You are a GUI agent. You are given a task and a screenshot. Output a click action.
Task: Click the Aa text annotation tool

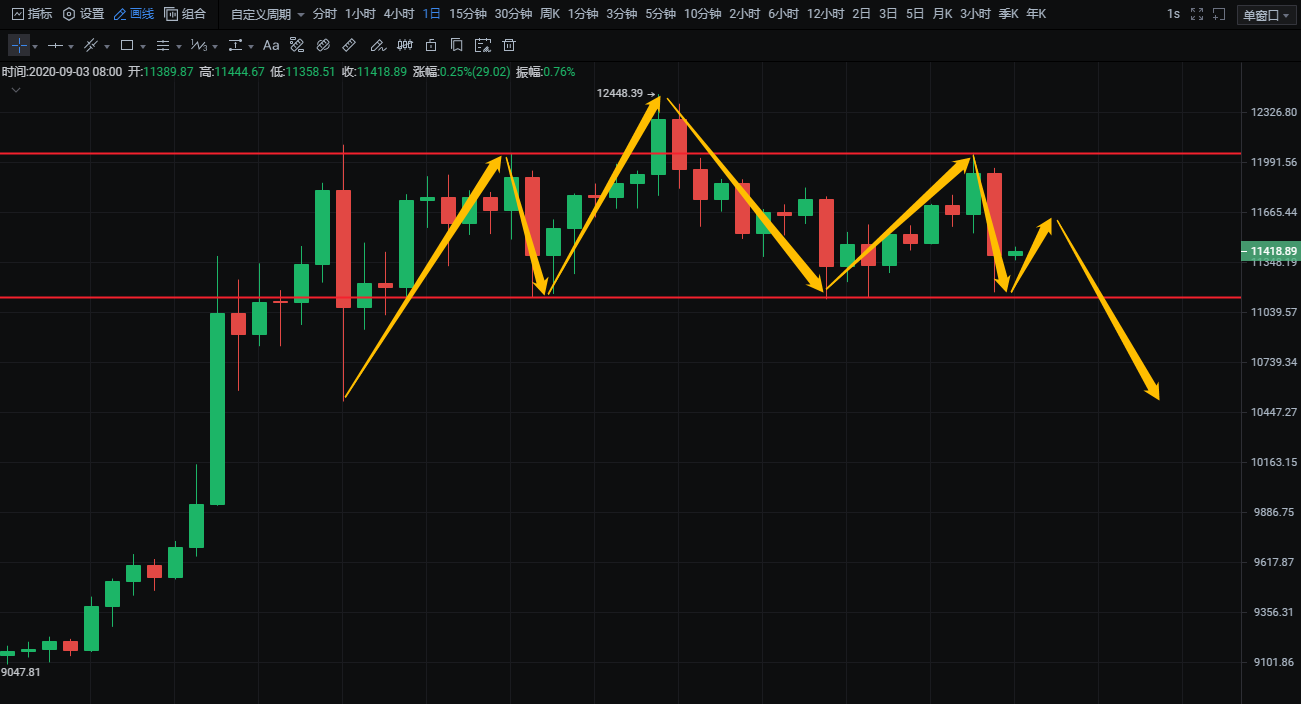271,46
